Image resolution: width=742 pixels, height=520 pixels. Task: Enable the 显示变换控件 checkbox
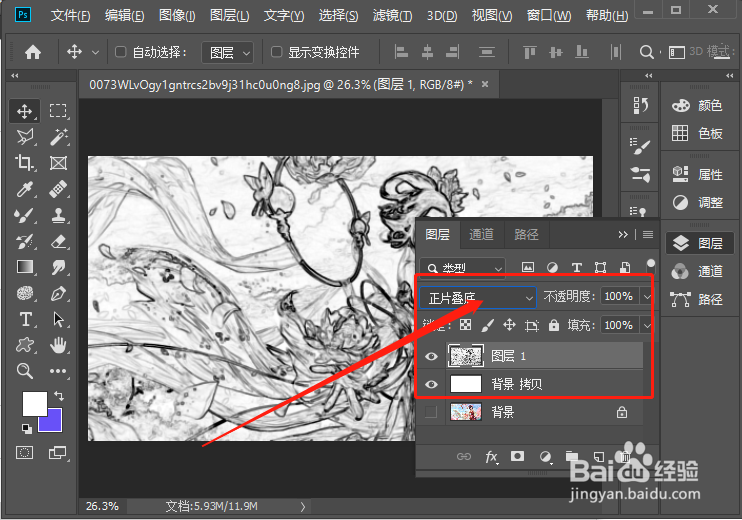click(276, 52)
